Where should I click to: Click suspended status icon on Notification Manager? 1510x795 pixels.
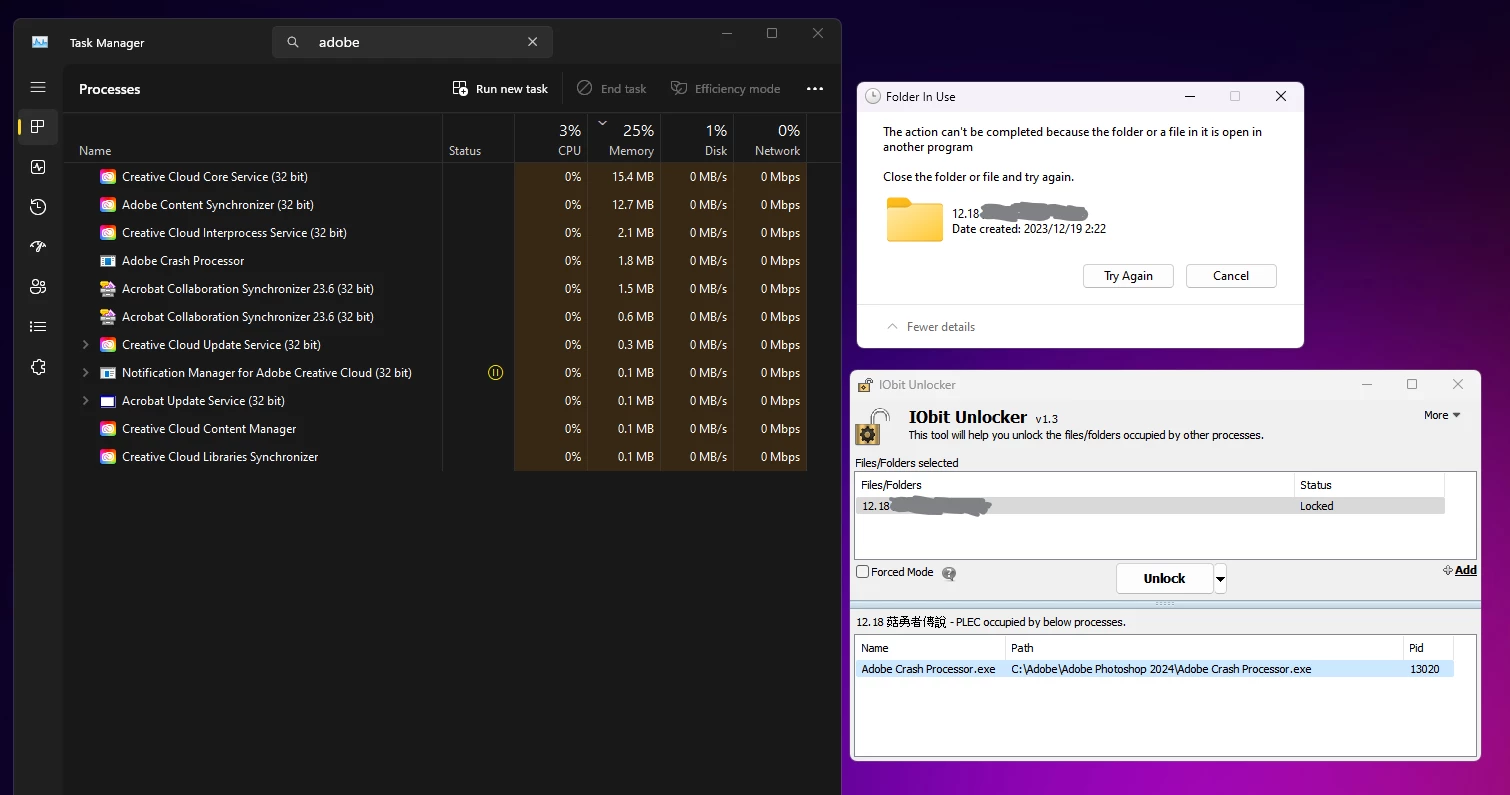point(495,373)
